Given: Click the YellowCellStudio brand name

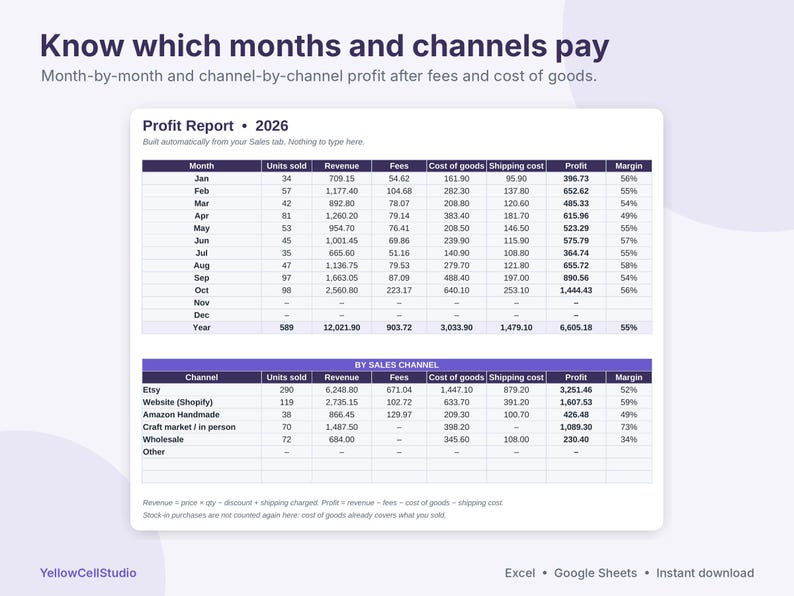Looking at the screenshot, I should tap(88, 573).
